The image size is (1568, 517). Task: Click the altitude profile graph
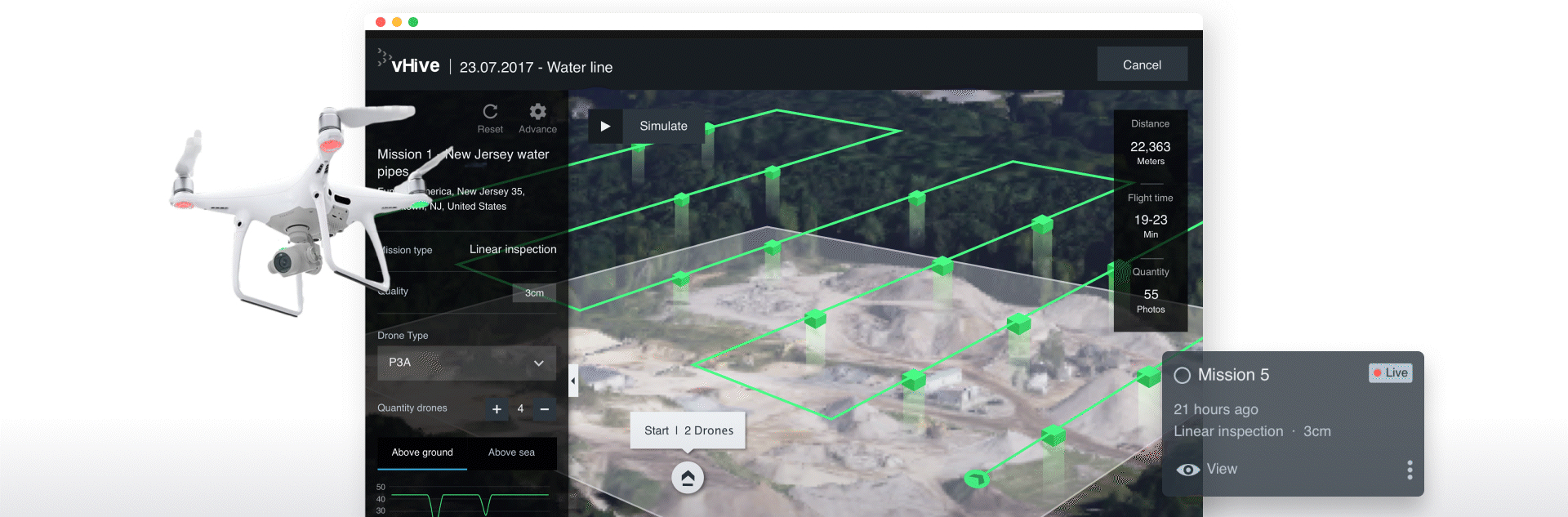point(470,500)
